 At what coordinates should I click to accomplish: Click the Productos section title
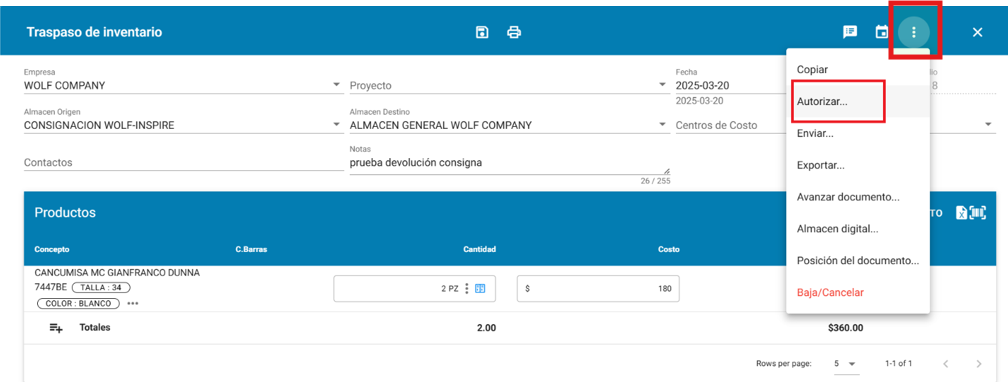coord(65,213)
